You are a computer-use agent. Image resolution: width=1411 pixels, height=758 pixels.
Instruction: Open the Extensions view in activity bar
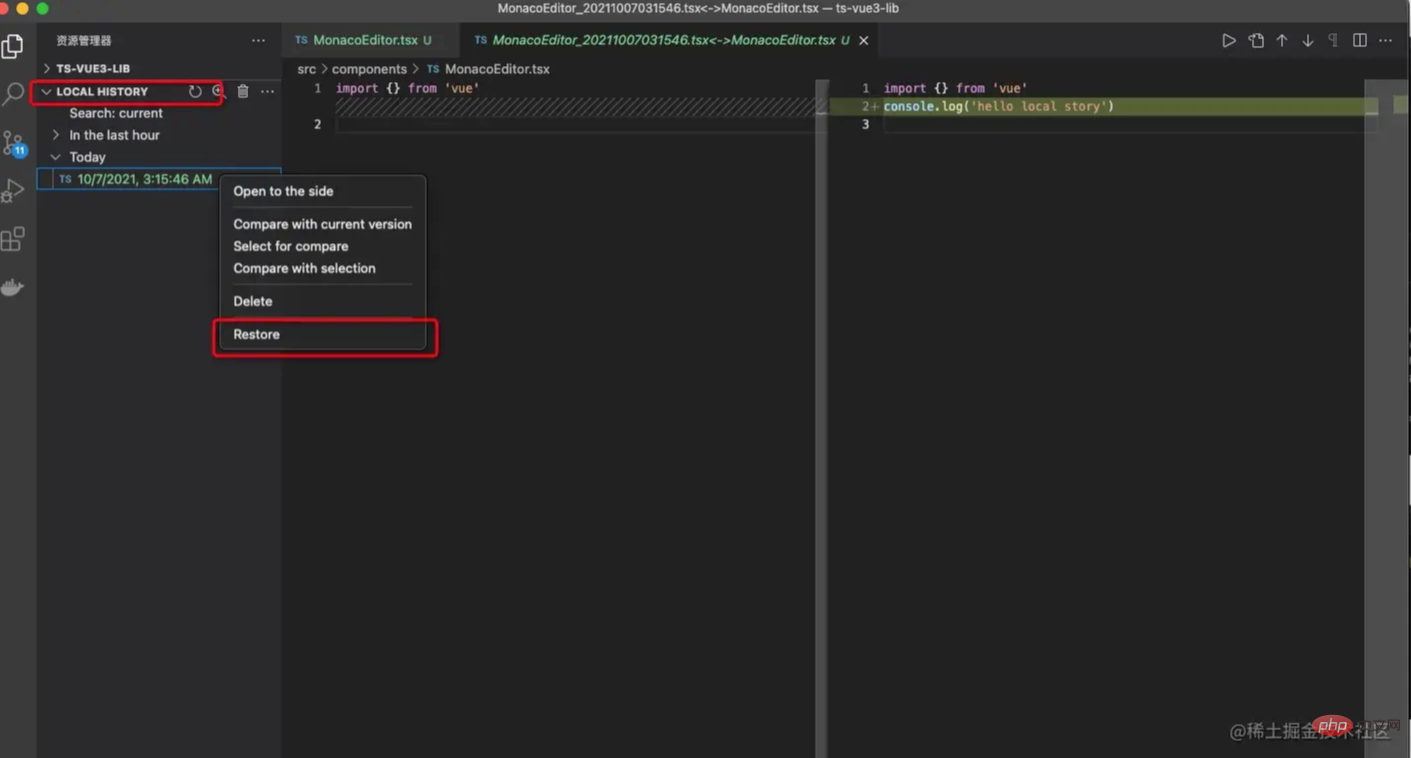[13, 239]
